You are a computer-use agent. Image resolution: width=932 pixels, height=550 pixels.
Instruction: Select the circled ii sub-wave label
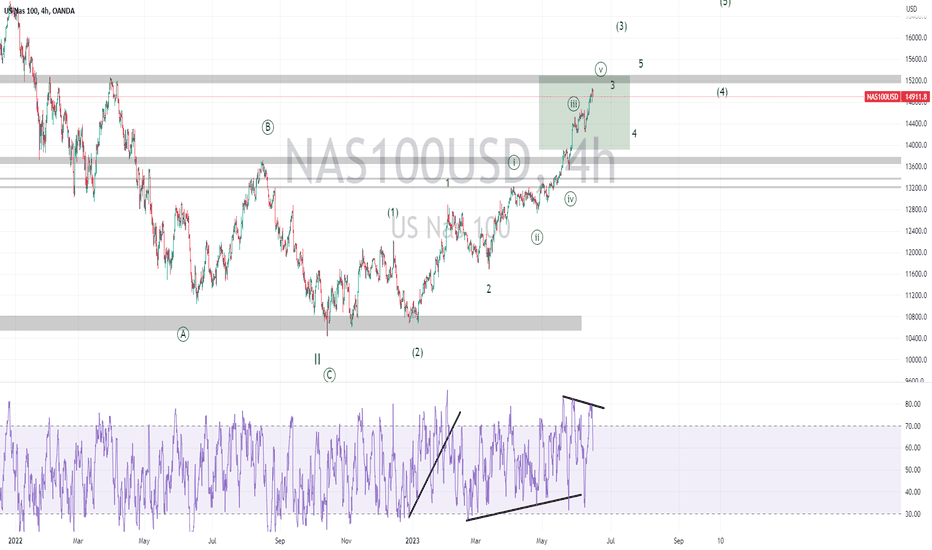pyautogui.click(x=537, y=237)
